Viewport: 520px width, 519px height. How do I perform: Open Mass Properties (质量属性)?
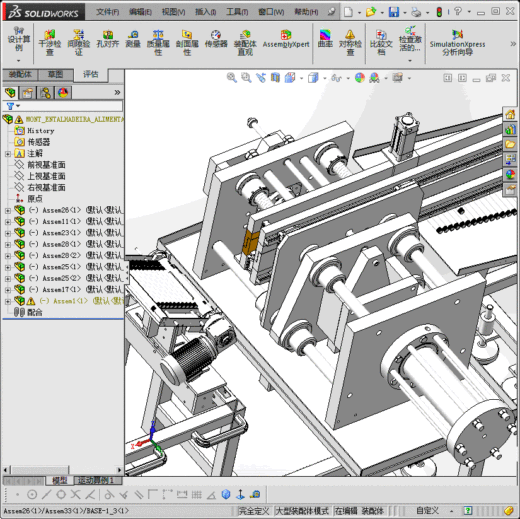click(158, 42)
